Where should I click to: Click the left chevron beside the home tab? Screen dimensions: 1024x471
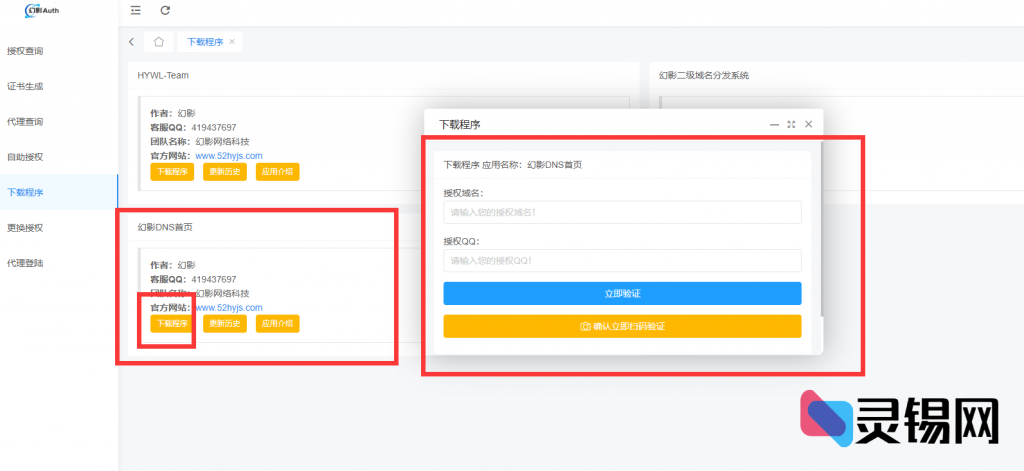point(132,42)
